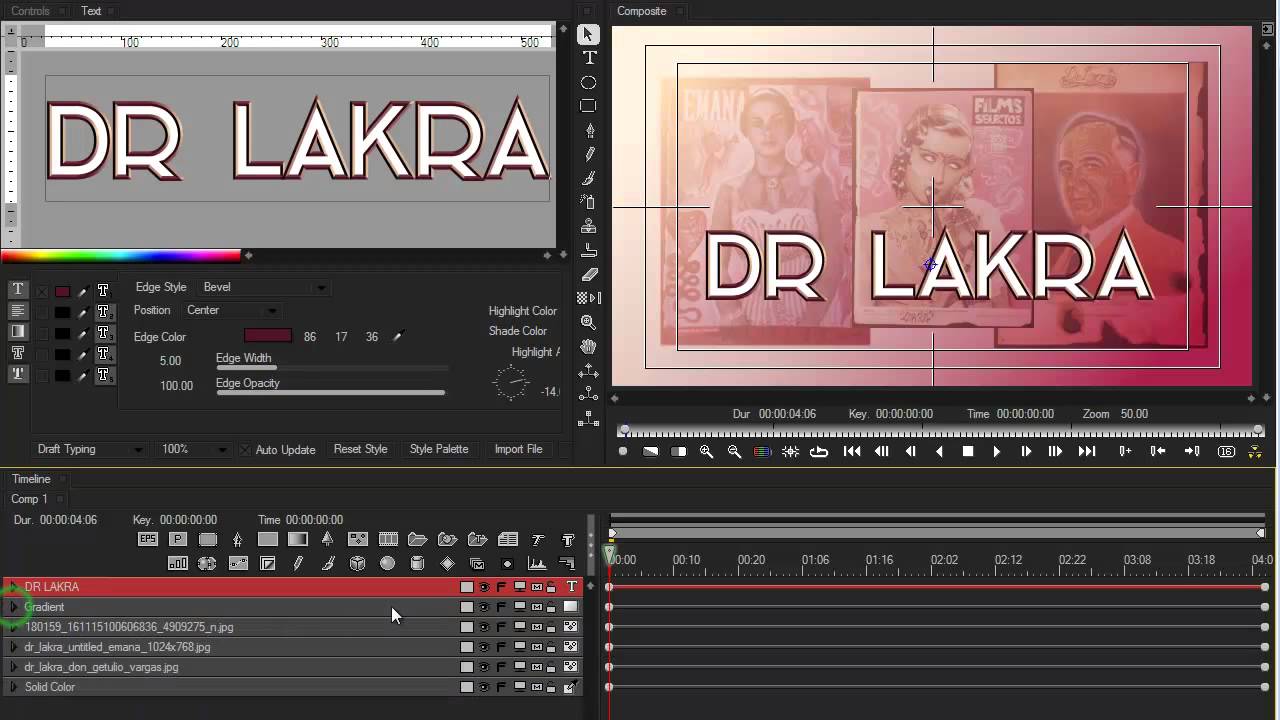Open the text gradient fill tab icon
The image size is (1280, 720).
coord(17,332)
